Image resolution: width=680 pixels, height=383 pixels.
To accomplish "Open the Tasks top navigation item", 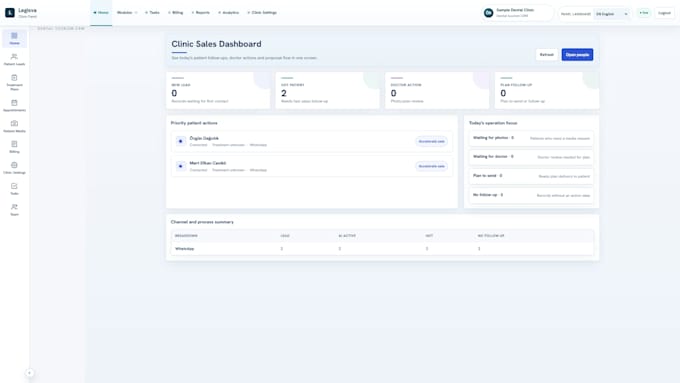I will tap(152, 13).
